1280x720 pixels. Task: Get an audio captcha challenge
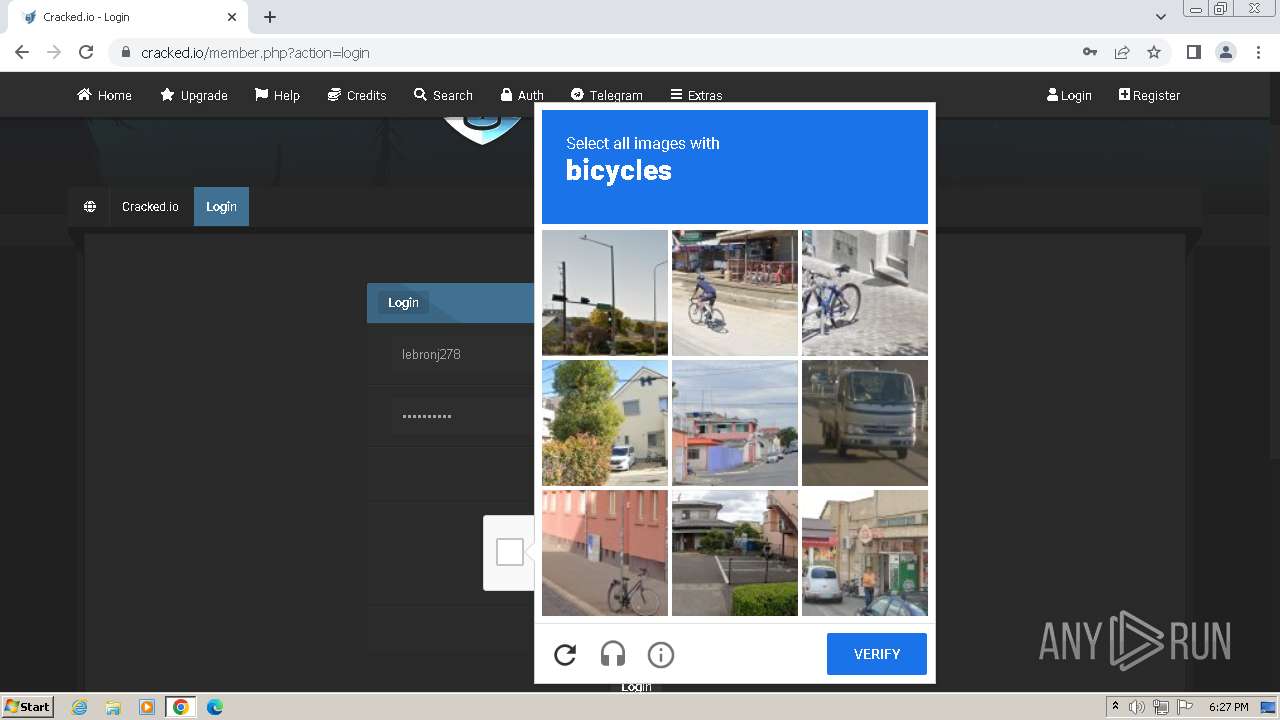[613, 655]
